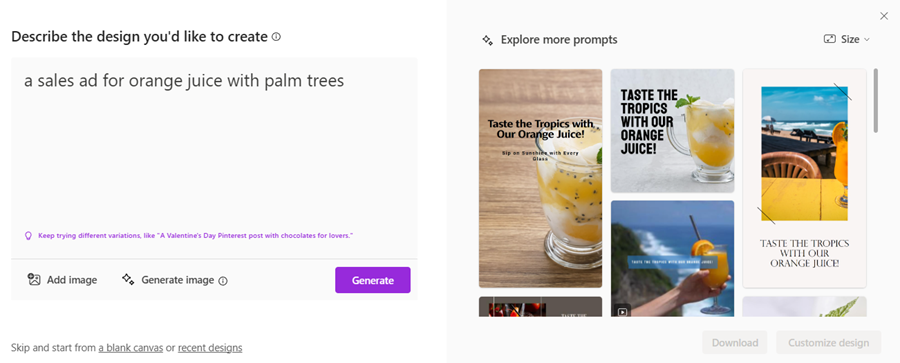Open the recent designs link
The width and height of the screenshot is (900, 363).
pos(210,347)
